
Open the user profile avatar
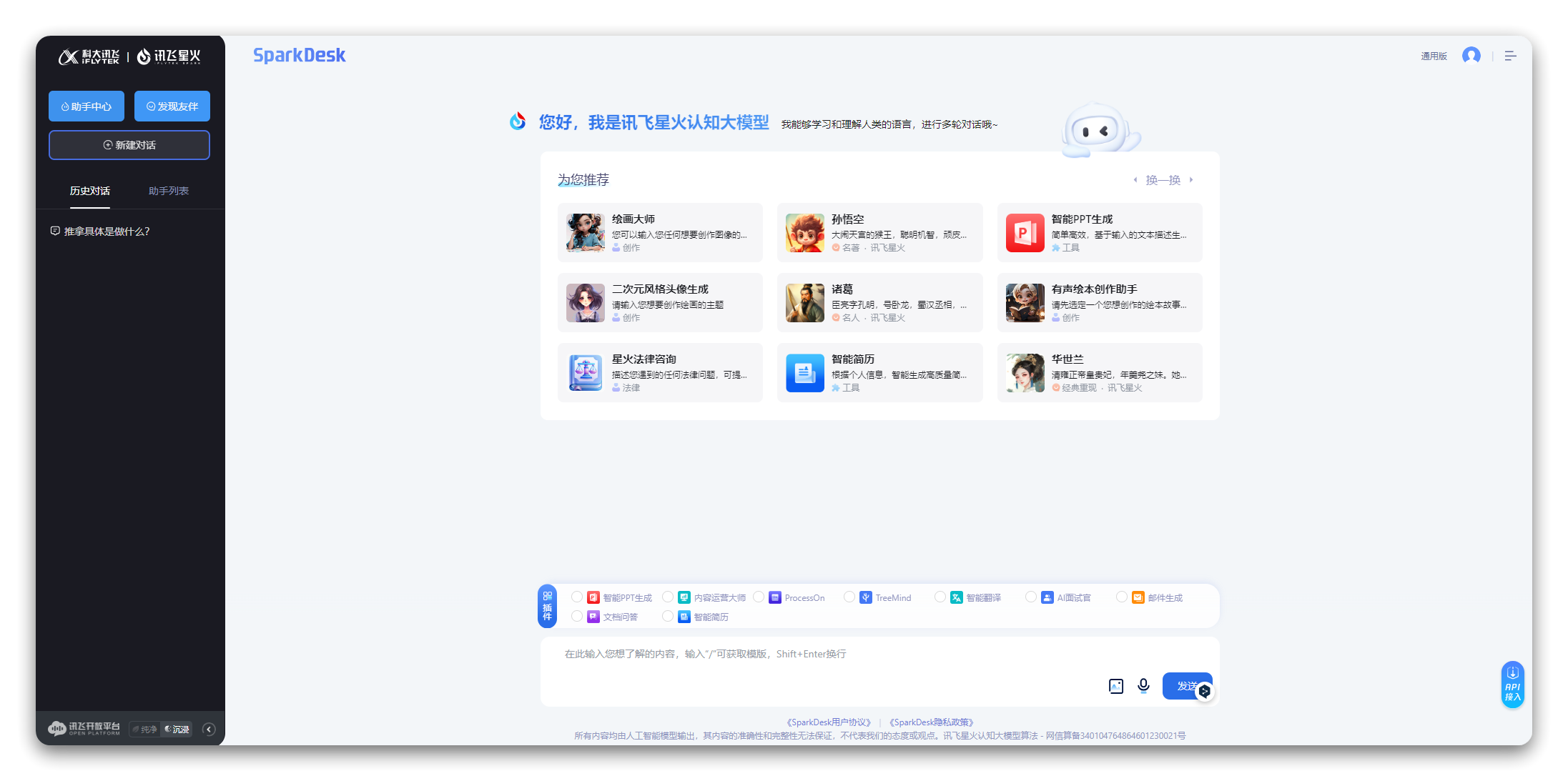point(1471,56)
